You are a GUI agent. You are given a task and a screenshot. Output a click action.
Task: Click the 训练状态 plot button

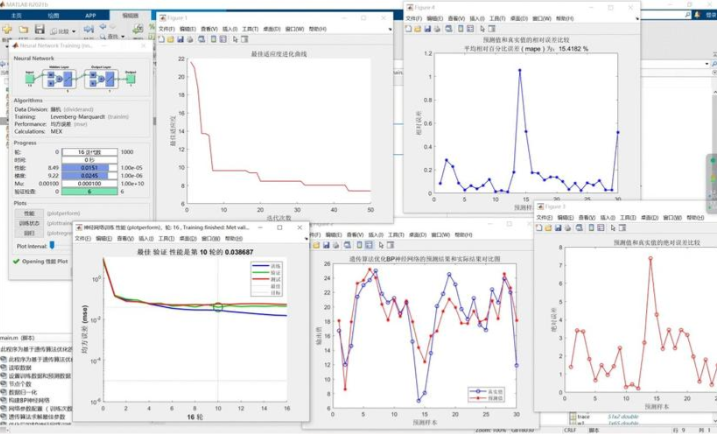coord(28,223)
